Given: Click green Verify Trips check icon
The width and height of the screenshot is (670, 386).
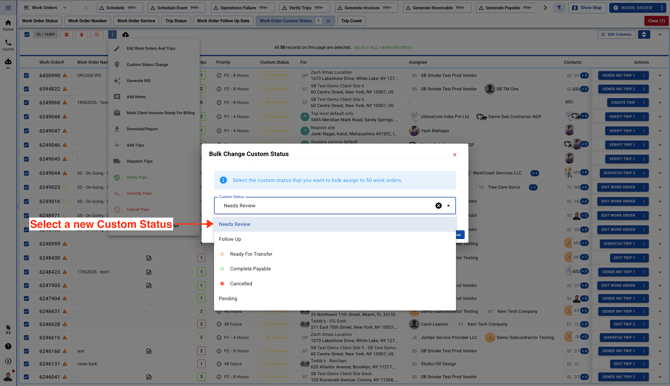Looking at the screenshot, I should click(117, 177).
